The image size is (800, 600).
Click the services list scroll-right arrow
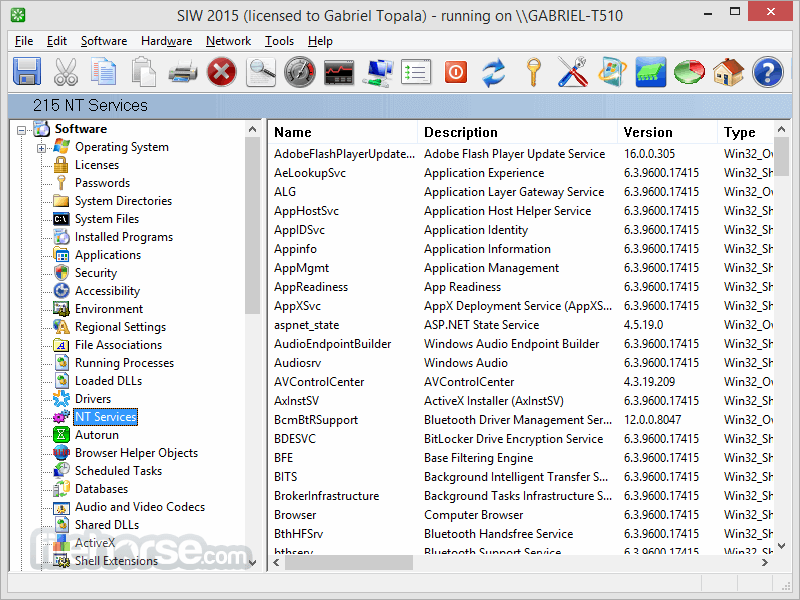tap(764, 562)
